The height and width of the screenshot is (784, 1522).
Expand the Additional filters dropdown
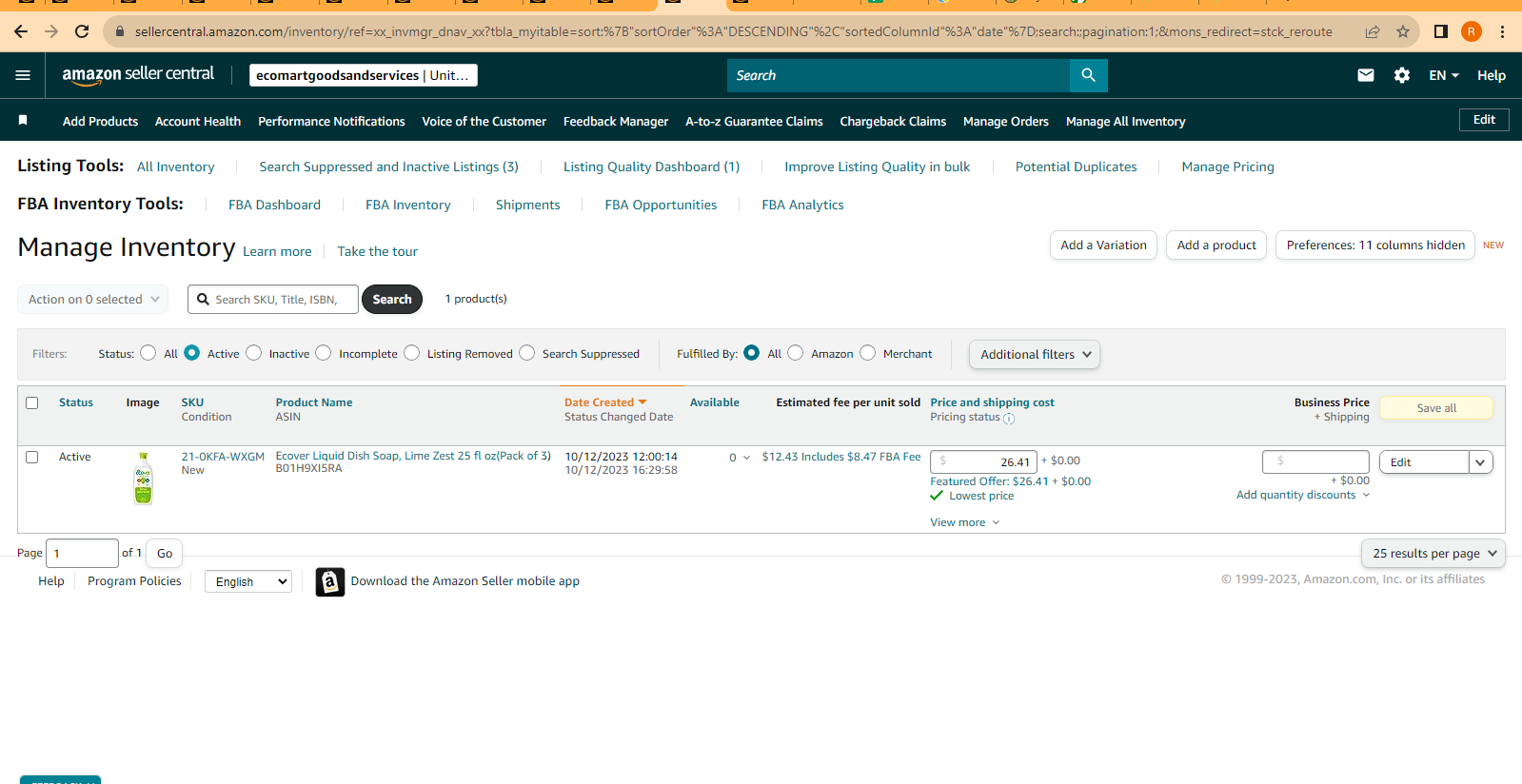click(1035, 354)
